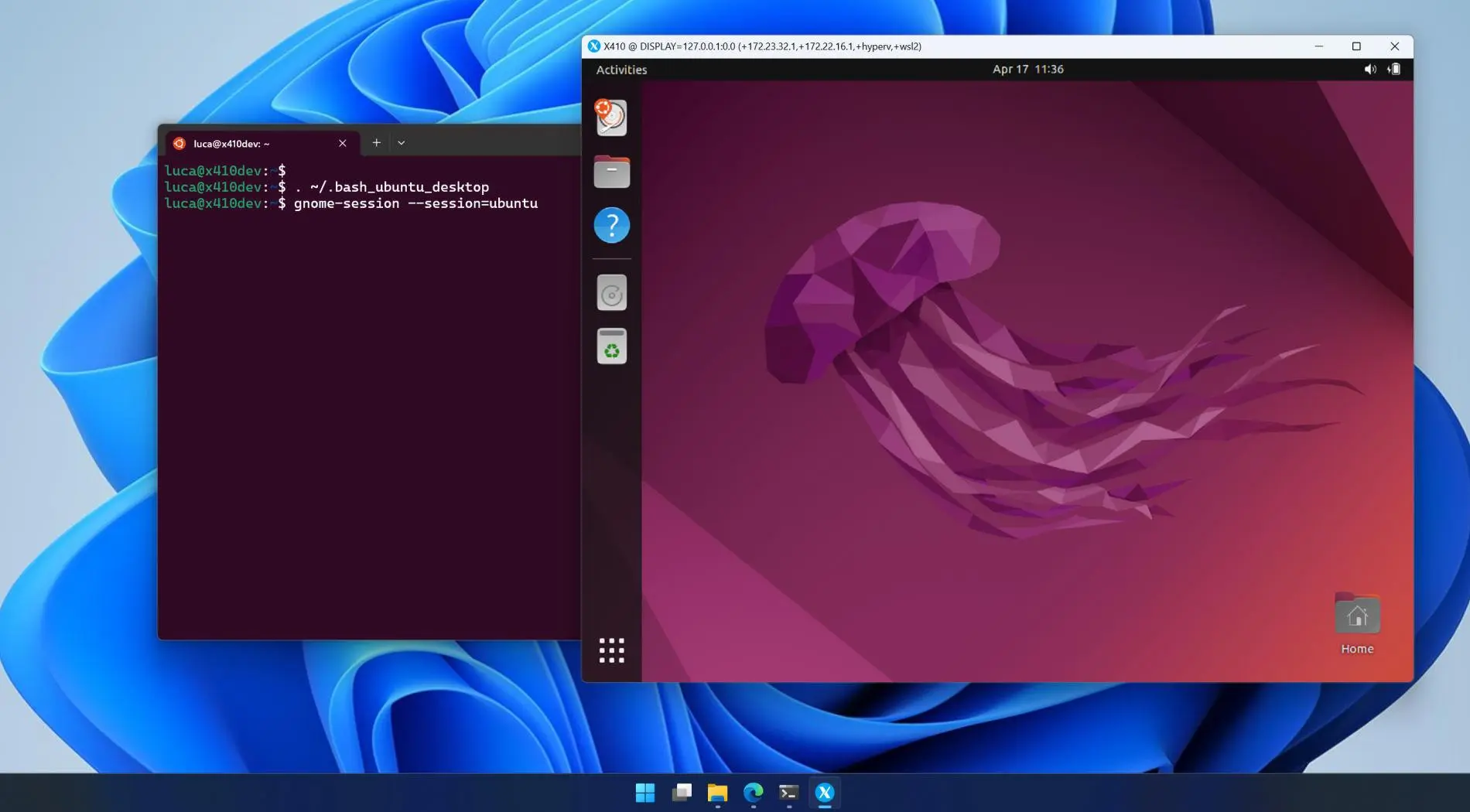Open the Windows Start menu
Viewport: 1470px width, 812px height.
(644, 793)
